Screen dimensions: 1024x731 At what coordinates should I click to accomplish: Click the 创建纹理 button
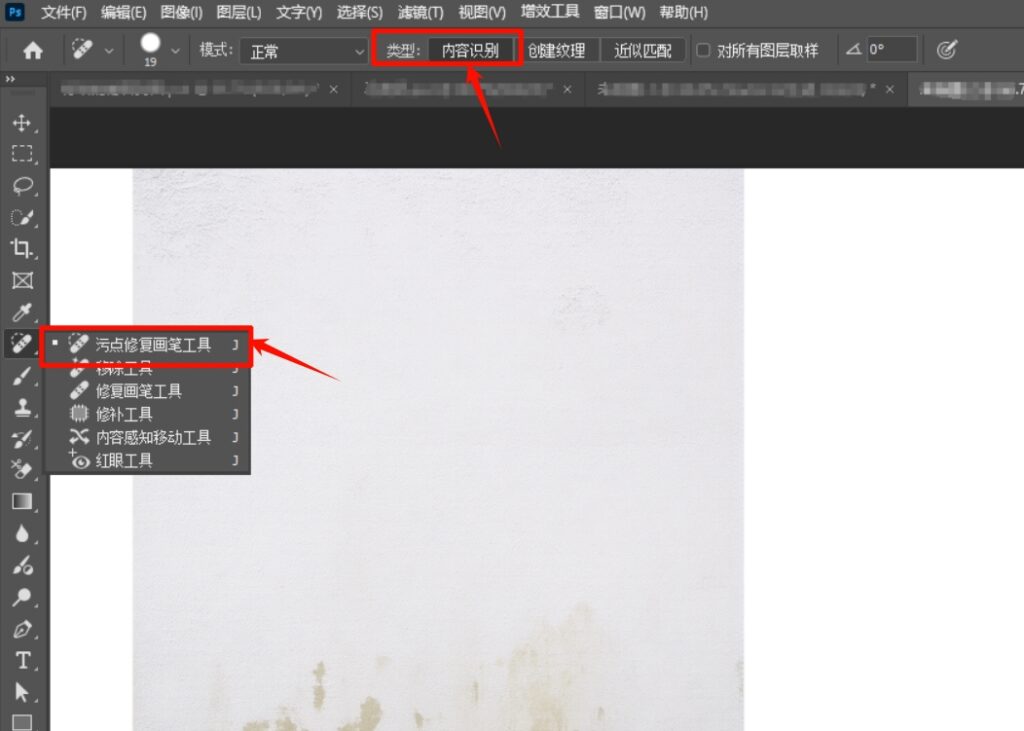557,48
